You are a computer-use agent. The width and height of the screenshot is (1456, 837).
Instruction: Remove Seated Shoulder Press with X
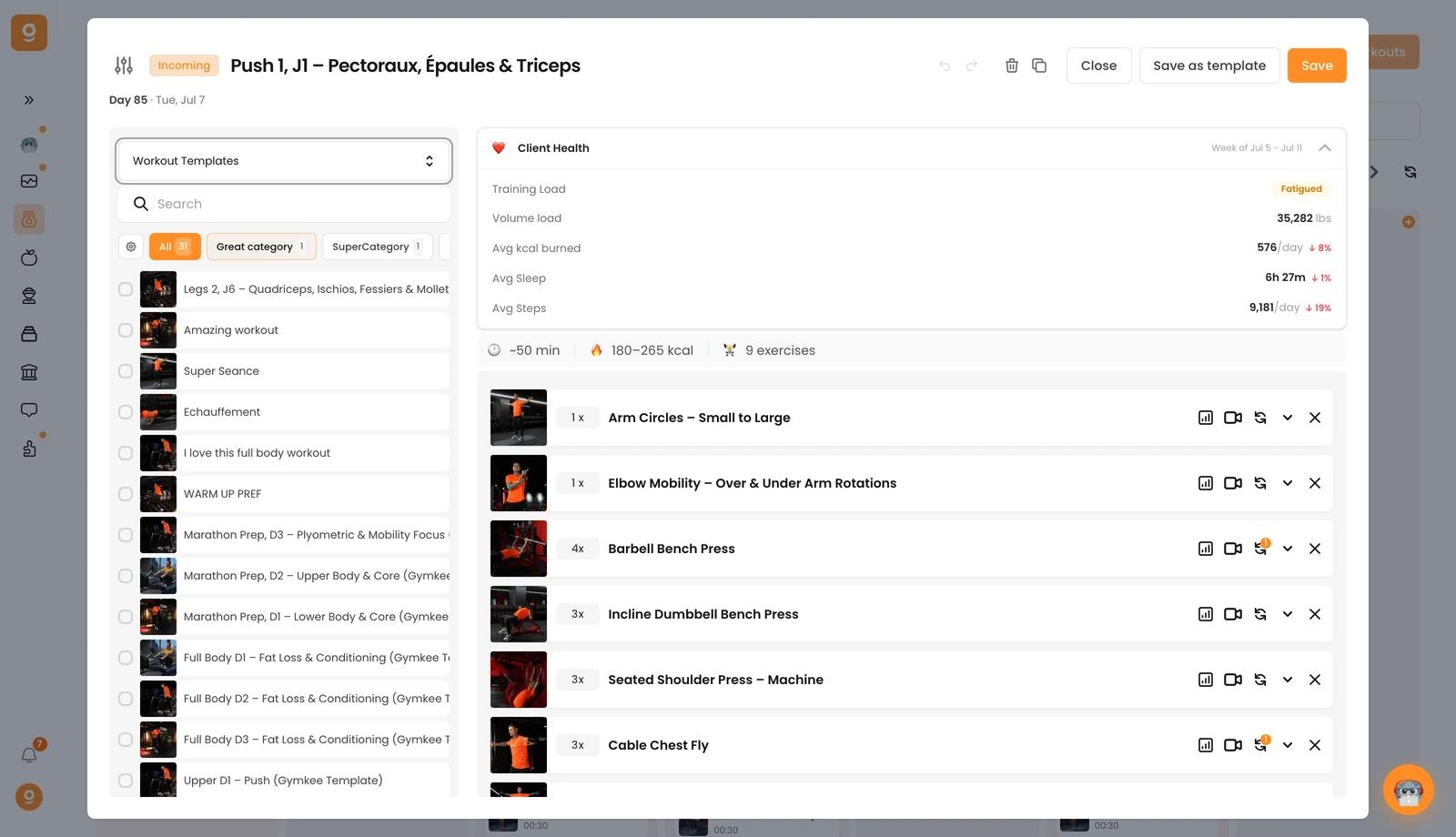(x=1315, y=680)
